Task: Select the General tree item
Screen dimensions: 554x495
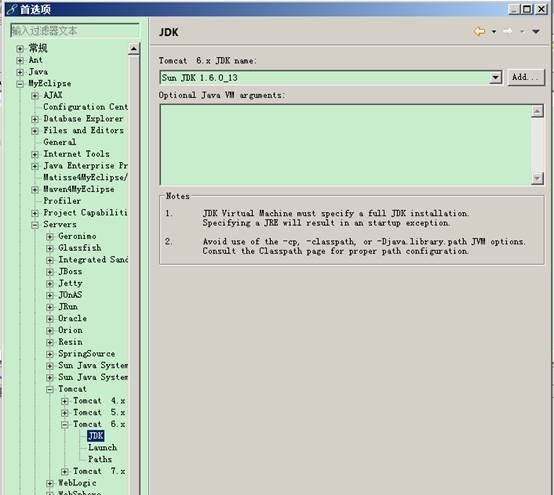Action: (x=59, y=142)
